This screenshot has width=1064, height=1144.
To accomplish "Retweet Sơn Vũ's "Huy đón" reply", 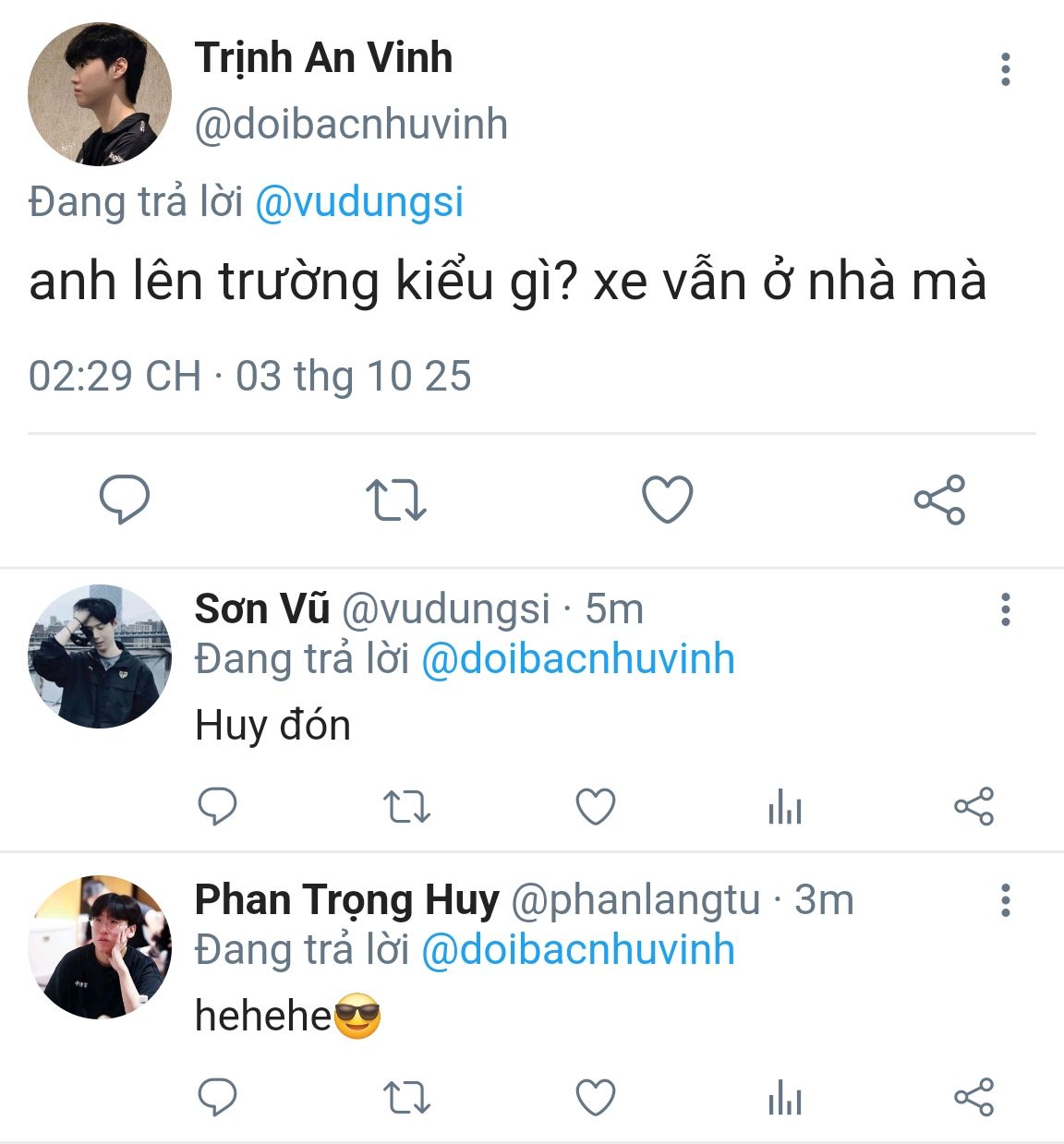I will tap(406, 807).
